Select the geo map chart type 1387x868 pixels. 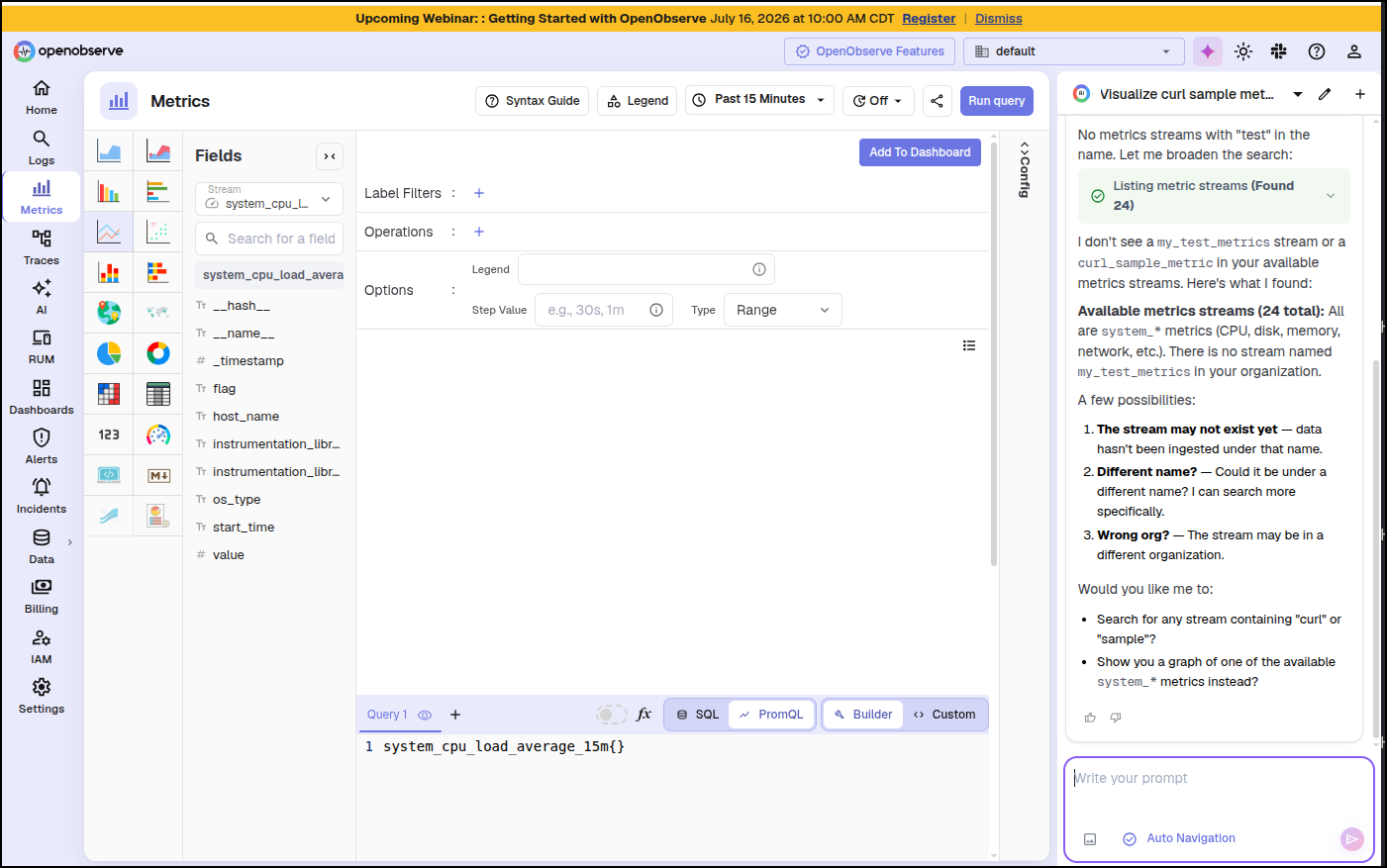(x=109, y=313)
